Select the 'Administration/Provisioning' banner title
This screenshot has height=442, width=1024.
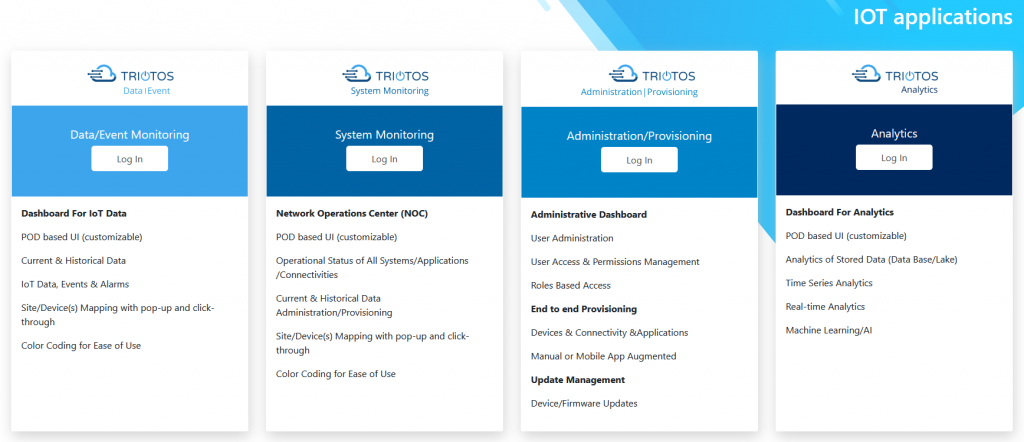(639, 136)
